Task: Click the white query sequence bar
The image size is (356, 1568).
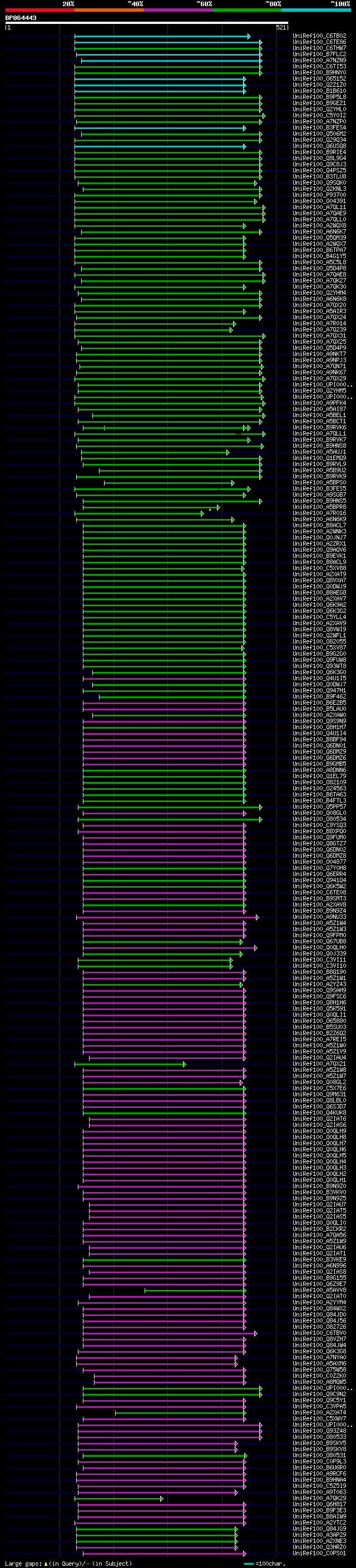Action: coord(146,23)
